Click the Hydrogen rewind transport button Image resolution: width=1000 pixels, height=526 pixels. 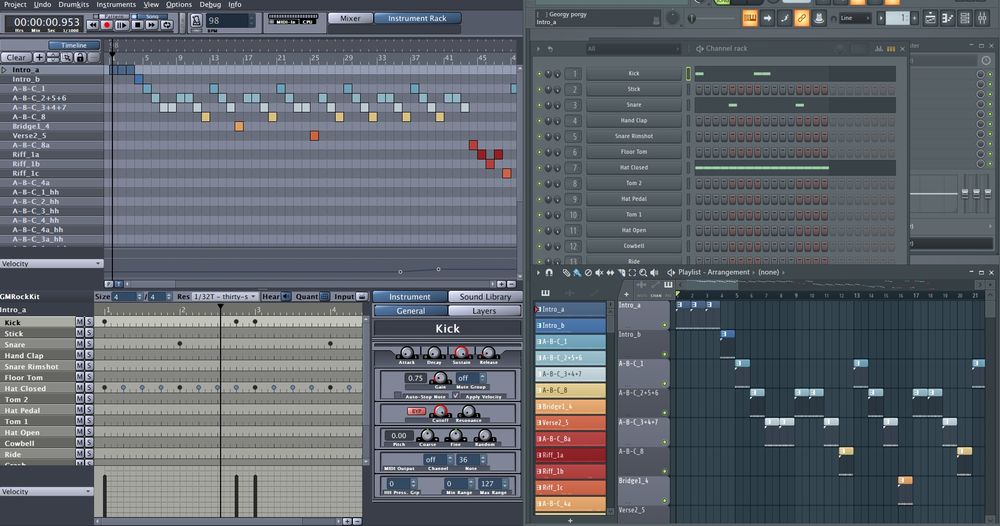tap(92, 25)
